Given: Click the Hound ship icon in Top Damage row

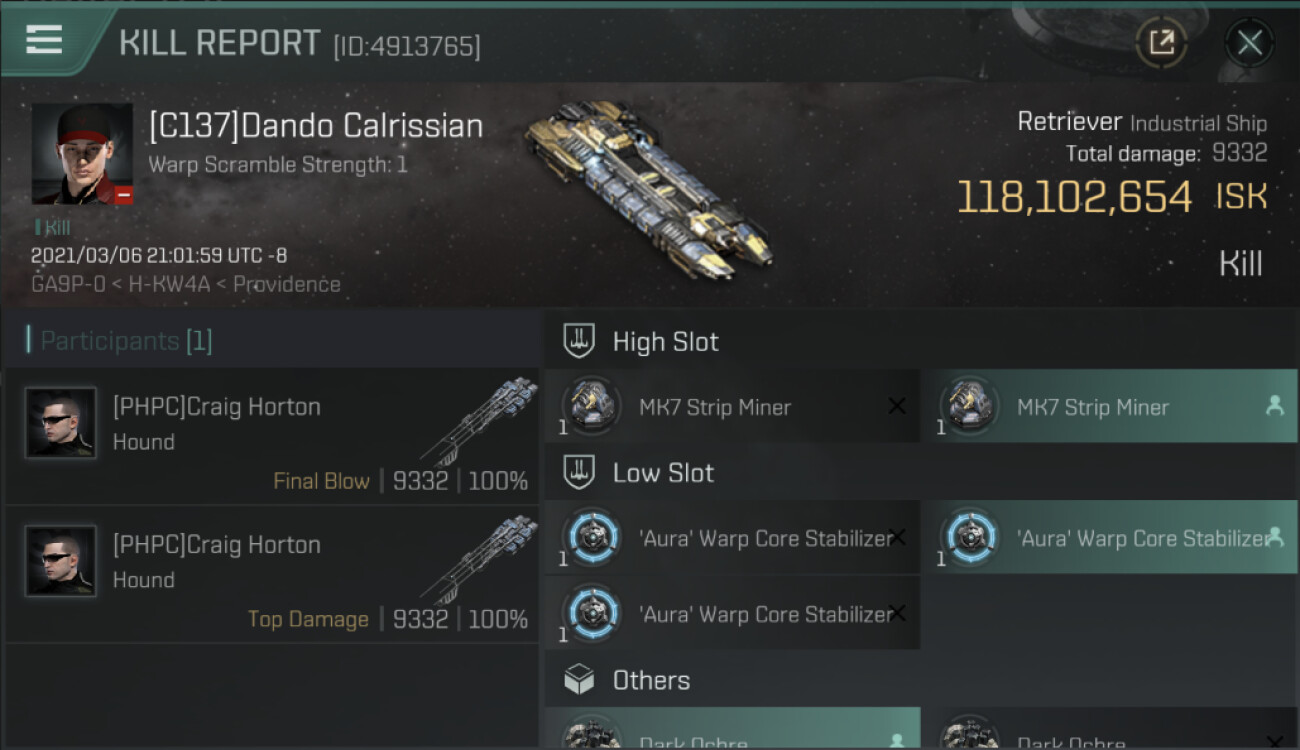Looking at the screenshot, I should point(478,560).
